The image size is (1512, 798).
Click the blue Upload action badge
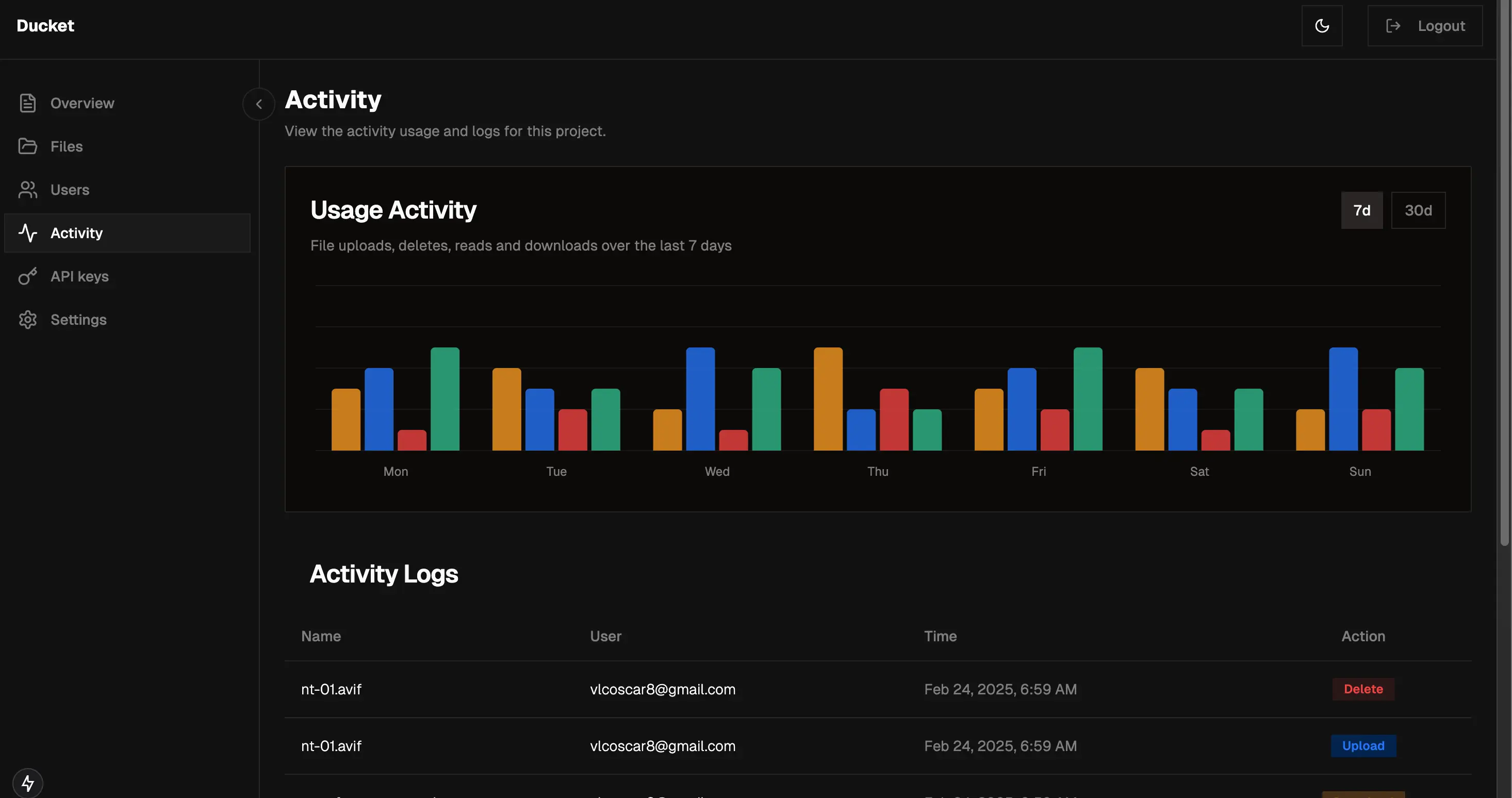pos(1363,746)
